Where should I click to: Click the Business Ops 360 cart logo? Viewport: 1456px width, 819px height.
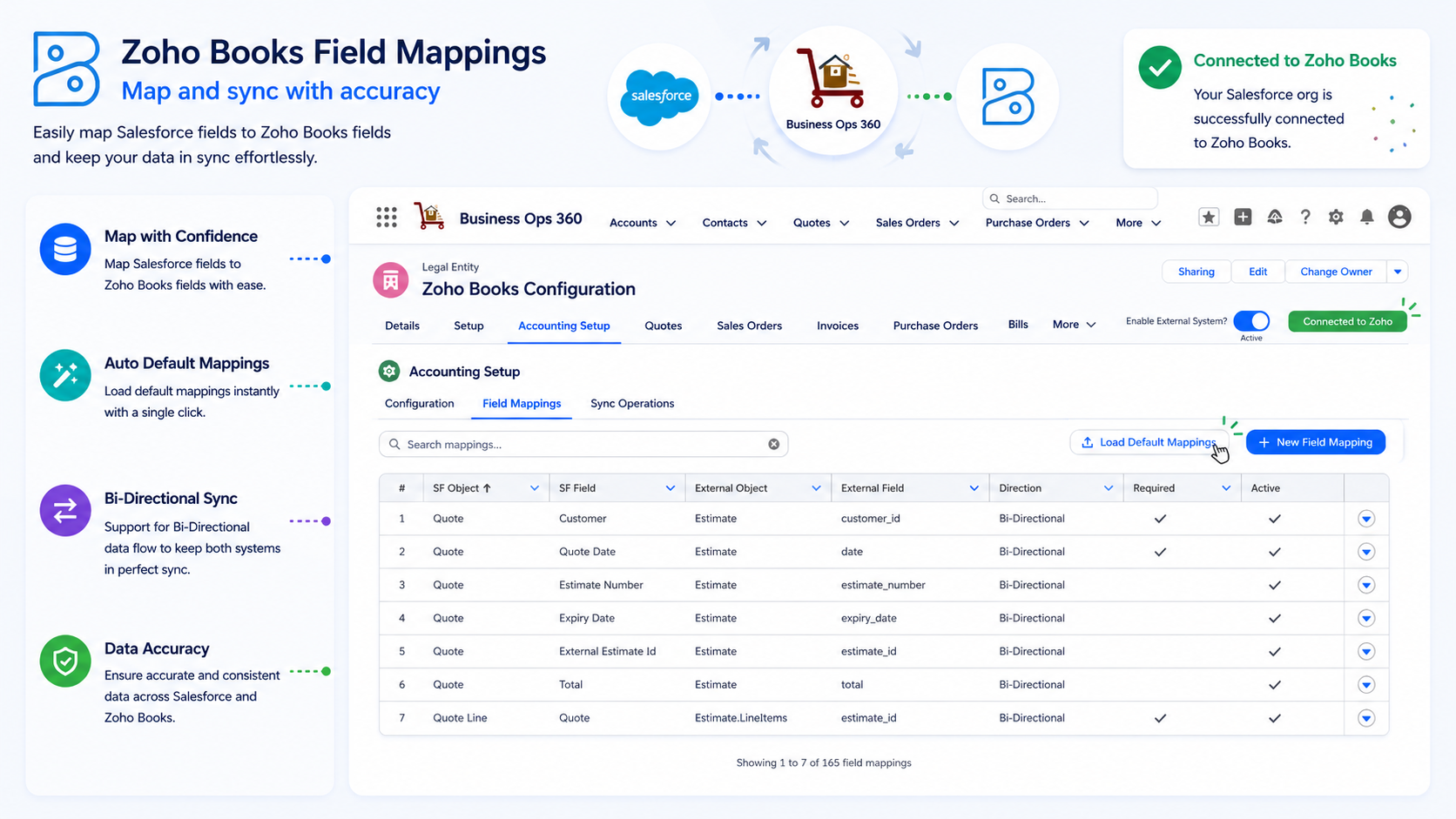(428, 216)
